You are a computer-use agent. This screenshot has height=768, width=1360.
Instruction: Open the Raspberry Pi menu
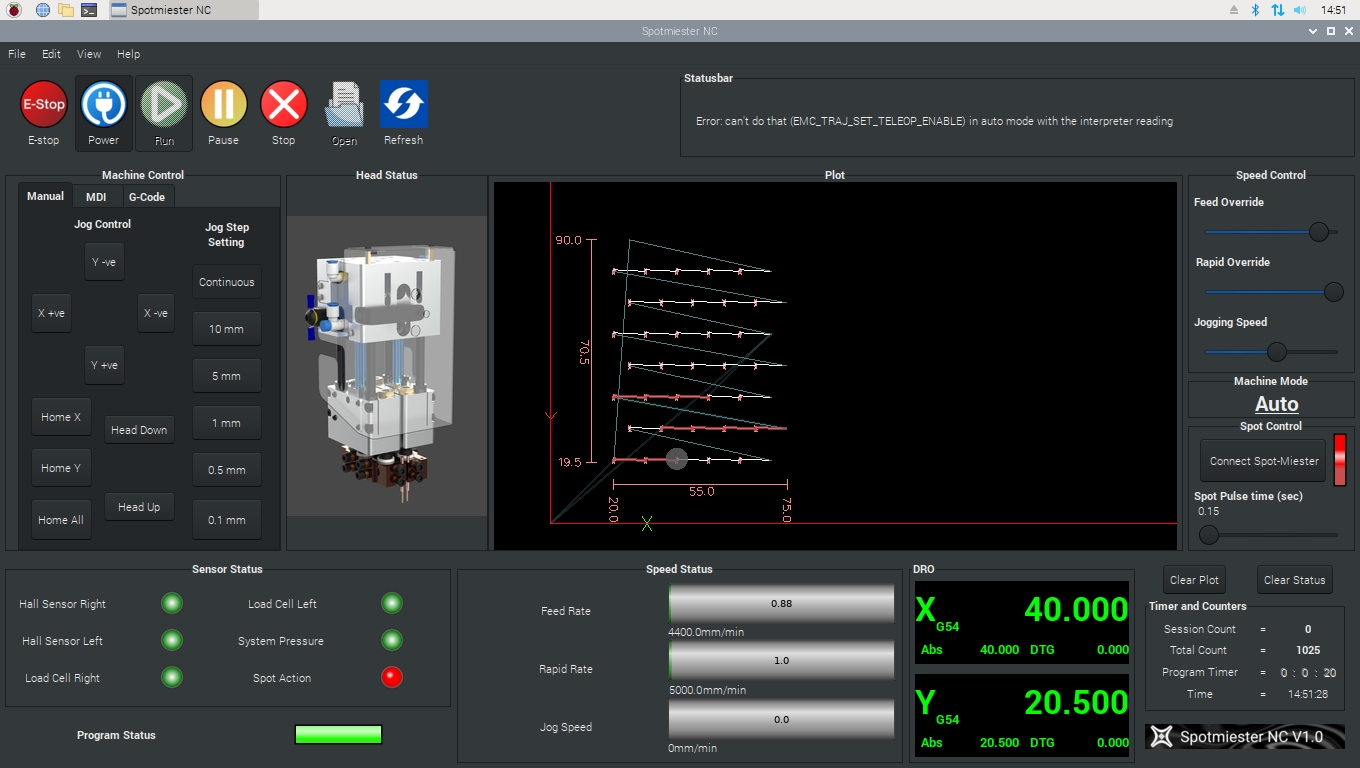click(x=14, y=10)
